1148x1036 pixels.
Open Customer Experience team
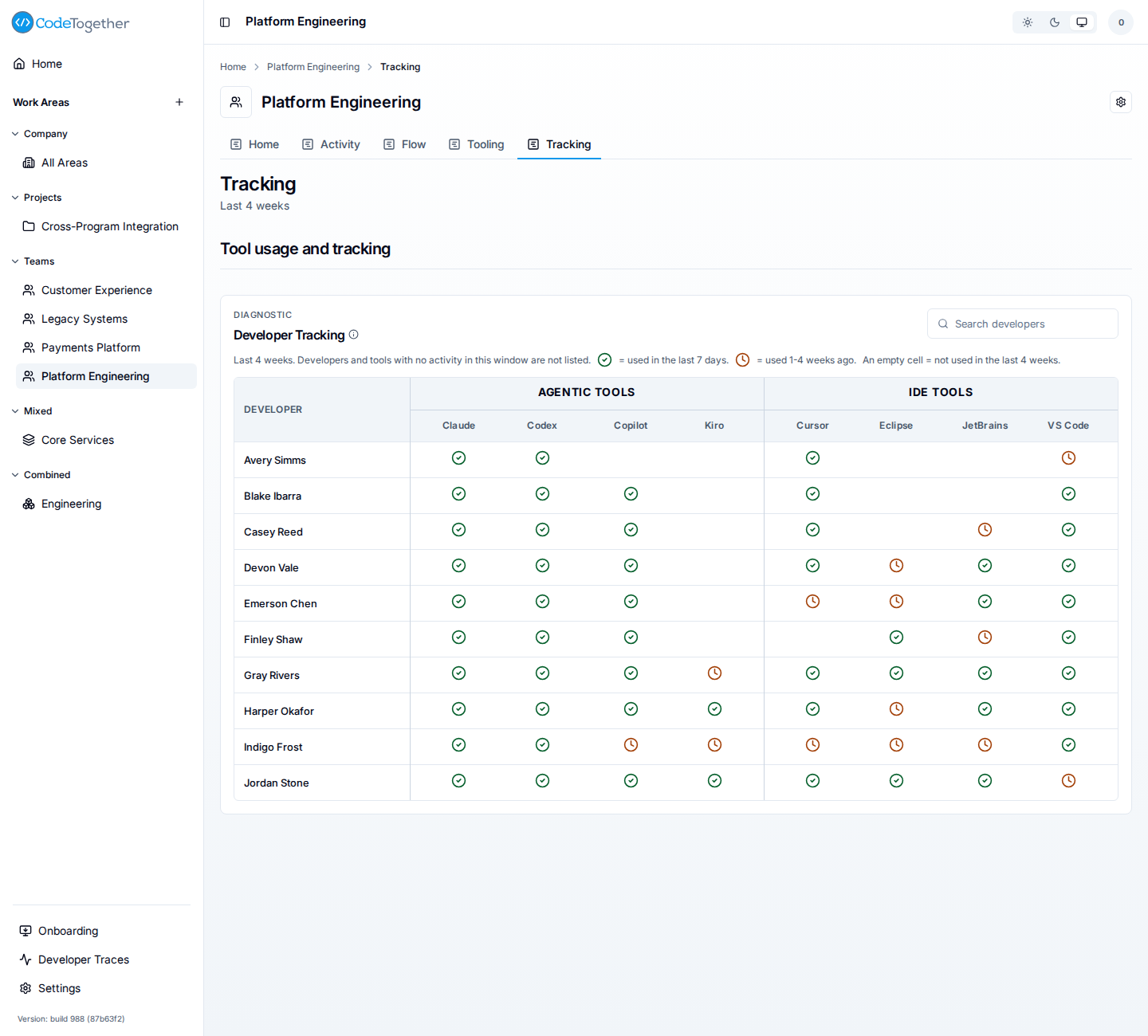(106, 290)
